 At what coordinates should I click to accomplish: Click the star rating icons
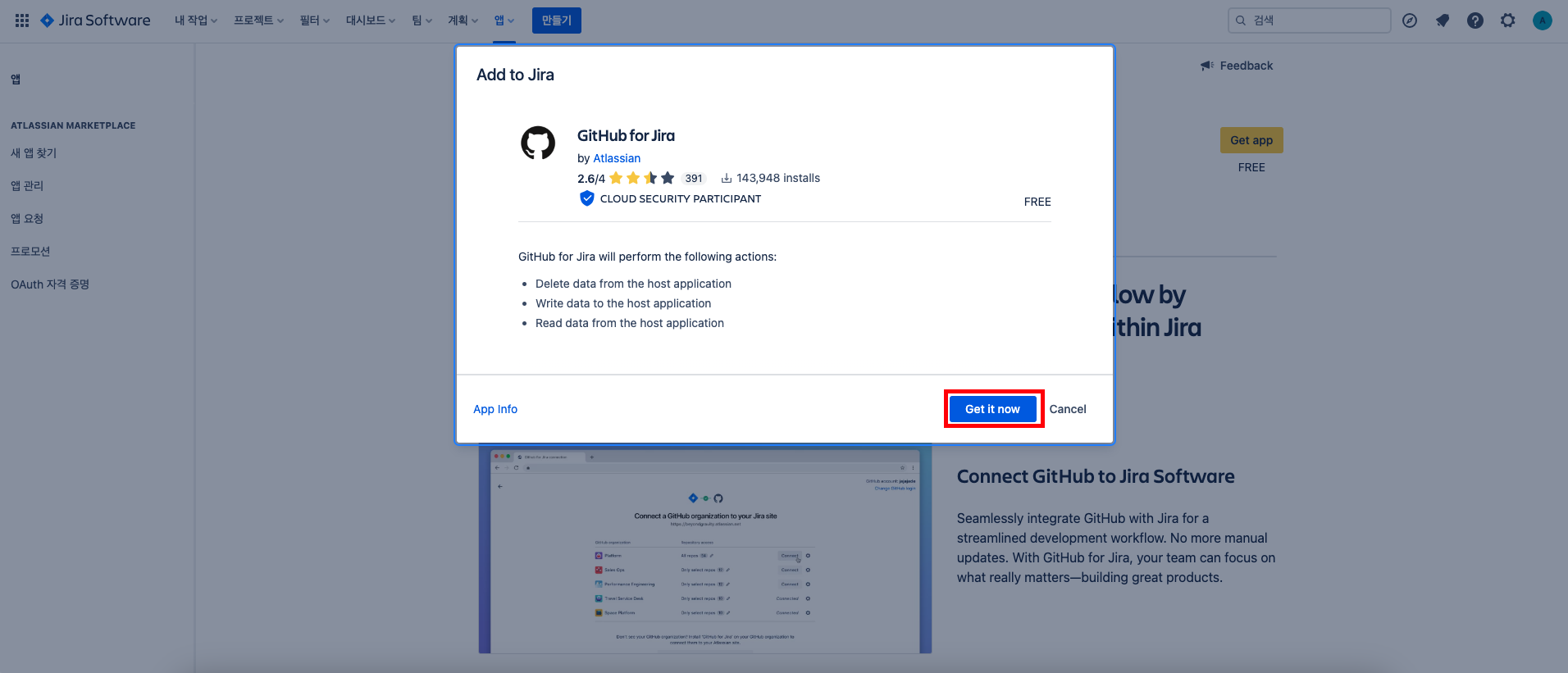tap(642, 178)
